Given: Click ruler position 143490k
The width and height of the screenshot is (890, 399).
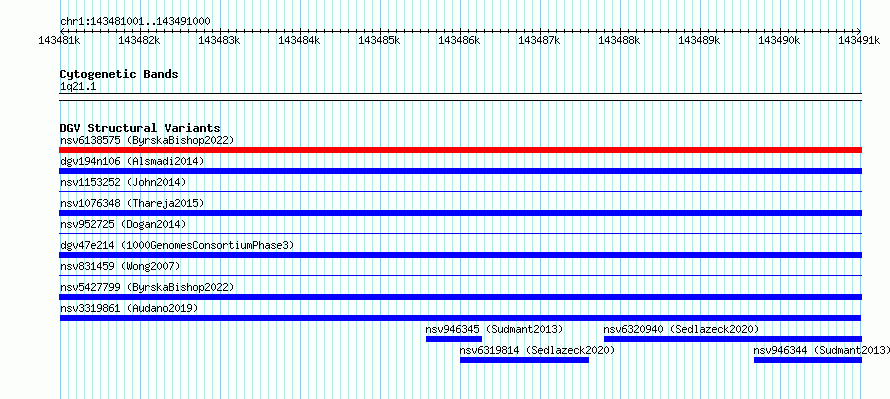Looking at the screenshot, I should (x=779, y=41).
